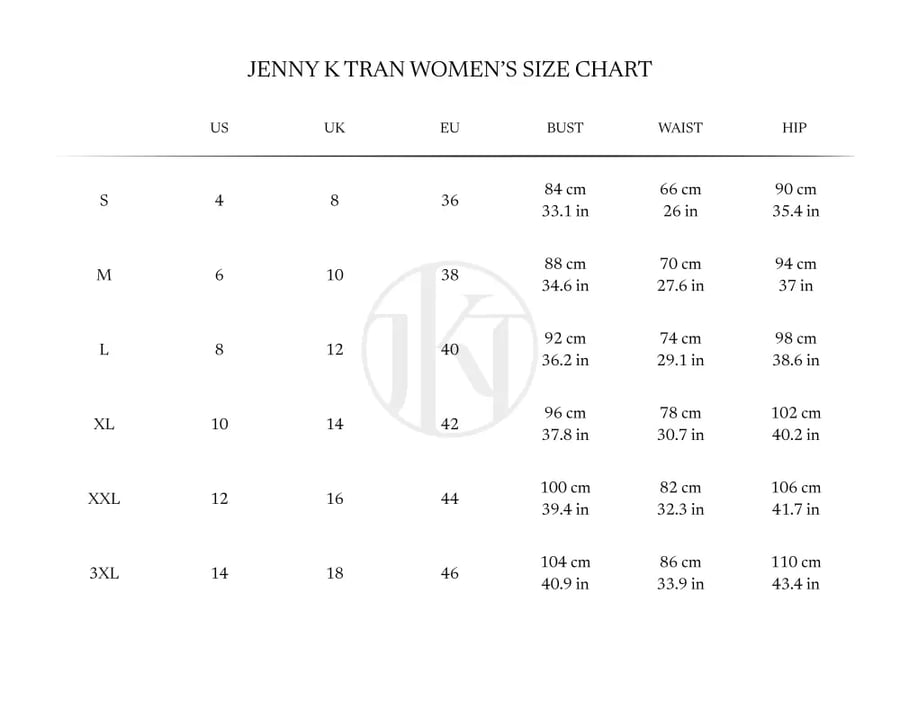Click the 86 cm waist value
Image resolution: width=900 pixels, height=719 pixels.
click(x=680, y=562)
